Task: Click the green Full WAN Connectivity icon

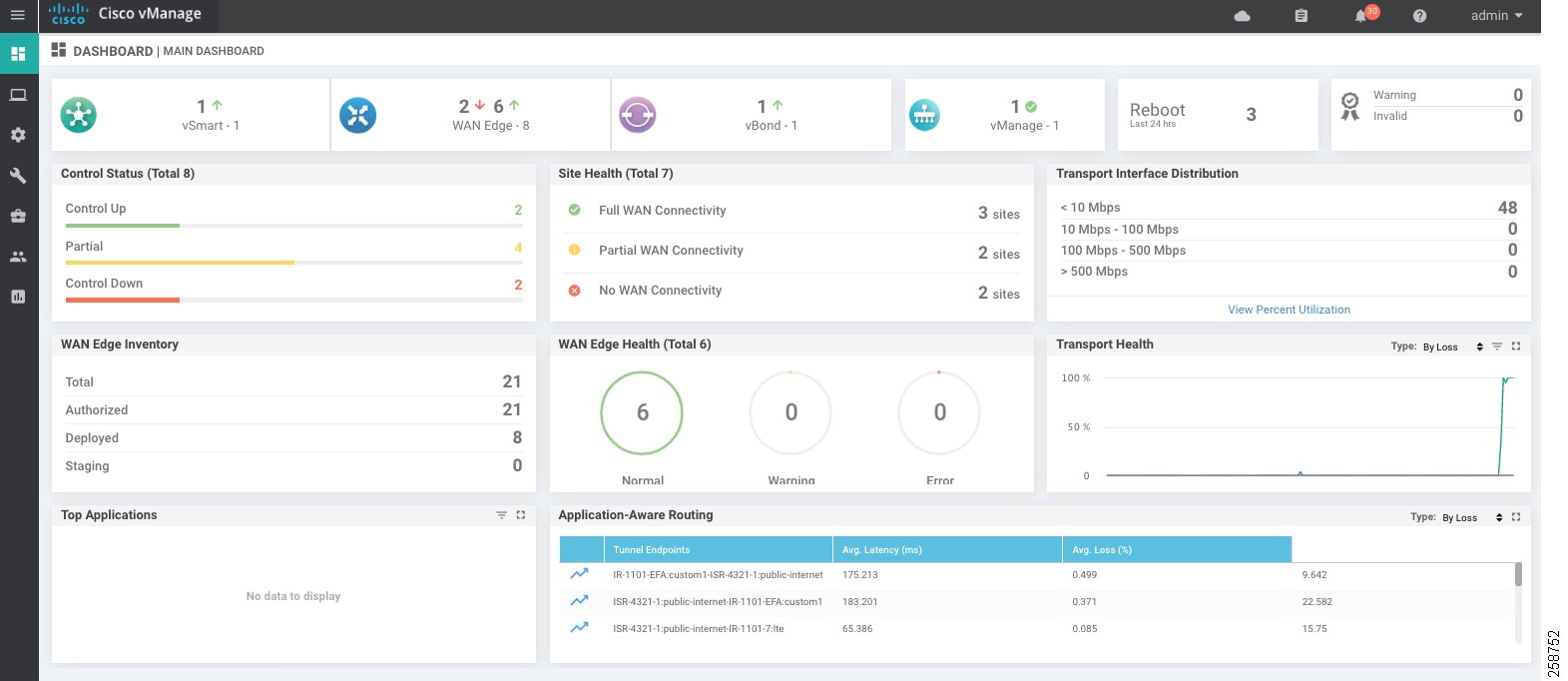Action: (575, 210)
